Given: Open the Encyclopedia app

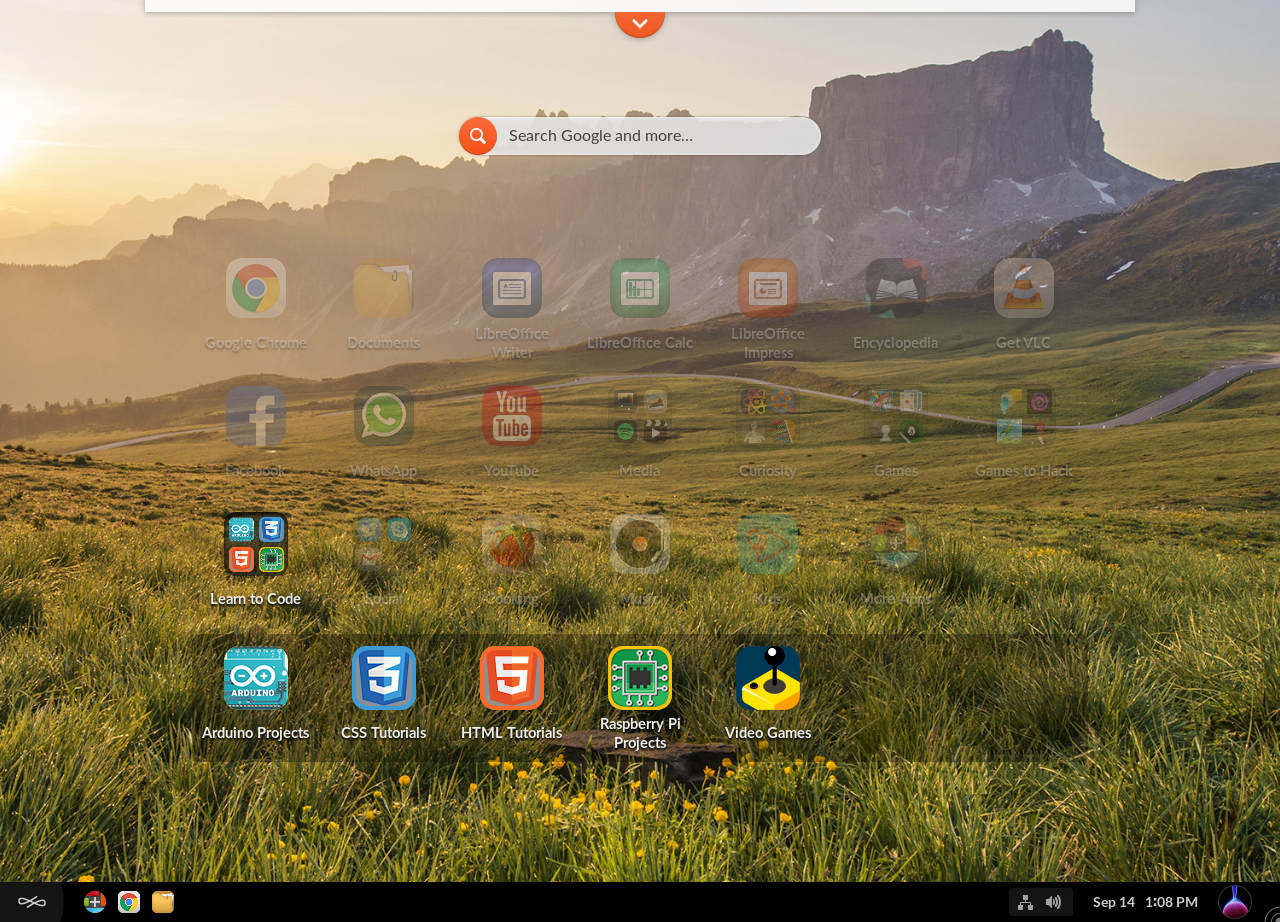Looking at the screenshot, I should click(896, 288).
